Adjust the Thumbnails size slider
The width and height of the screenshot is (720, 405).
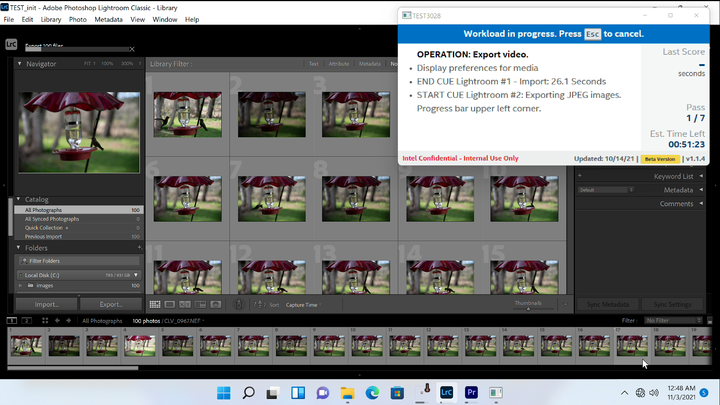click(528, 309)
